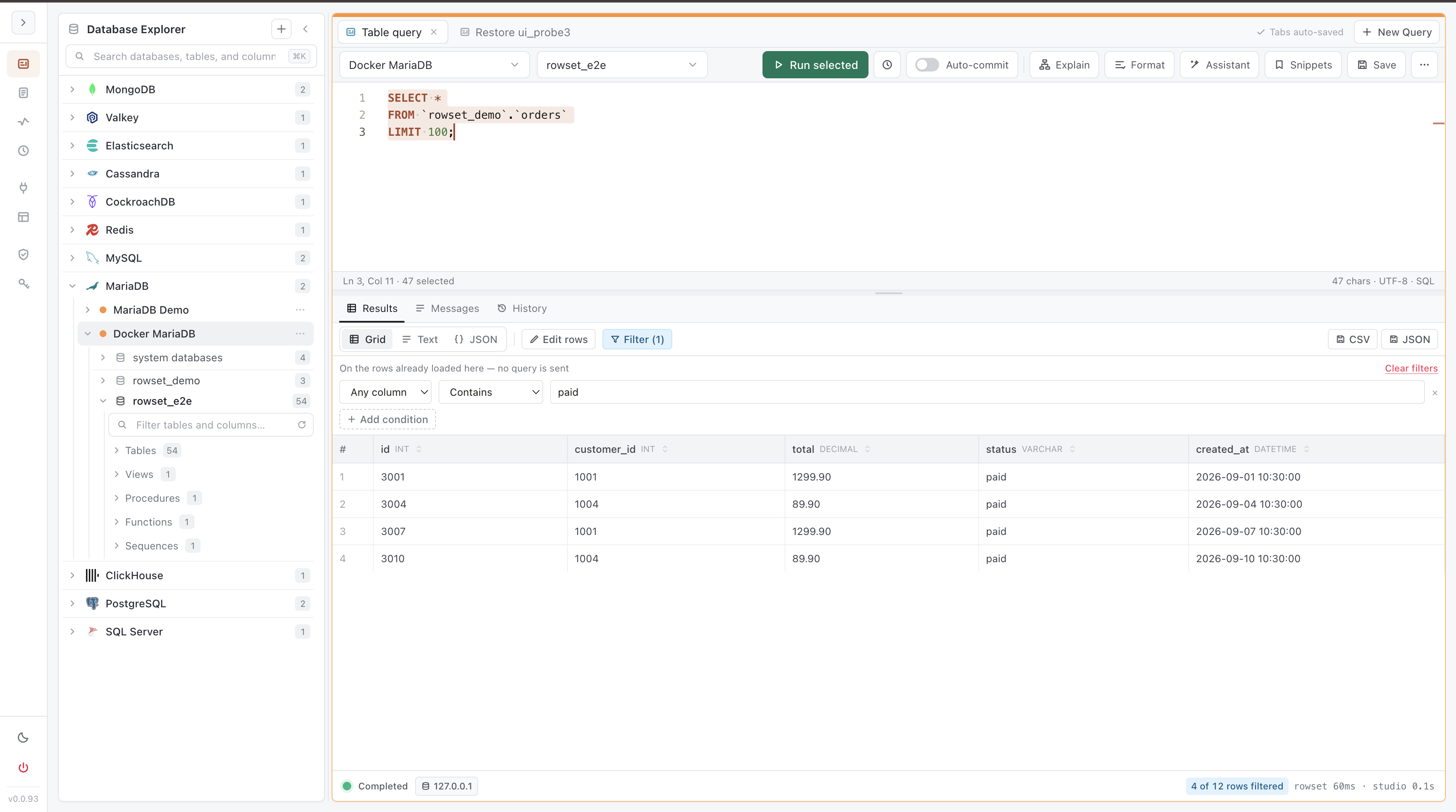Click the Clear filters link
1456x812 pixels.
tap(1411, 369)
